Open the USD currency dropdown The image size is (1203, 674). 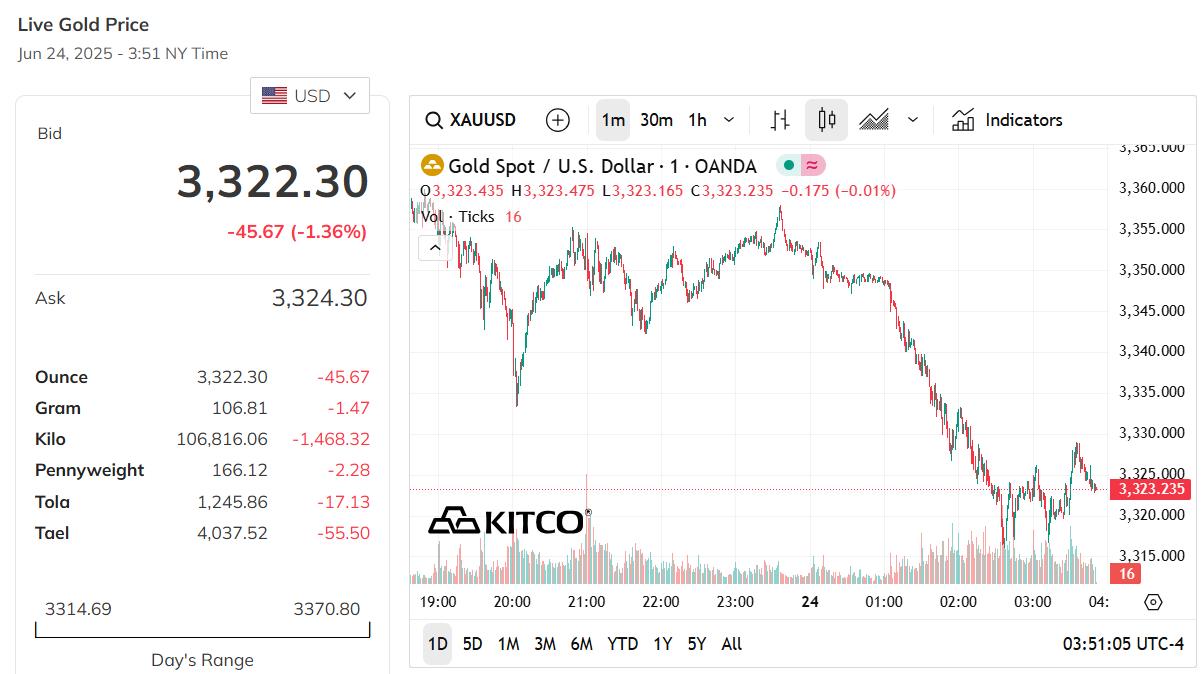click(310, 96)
